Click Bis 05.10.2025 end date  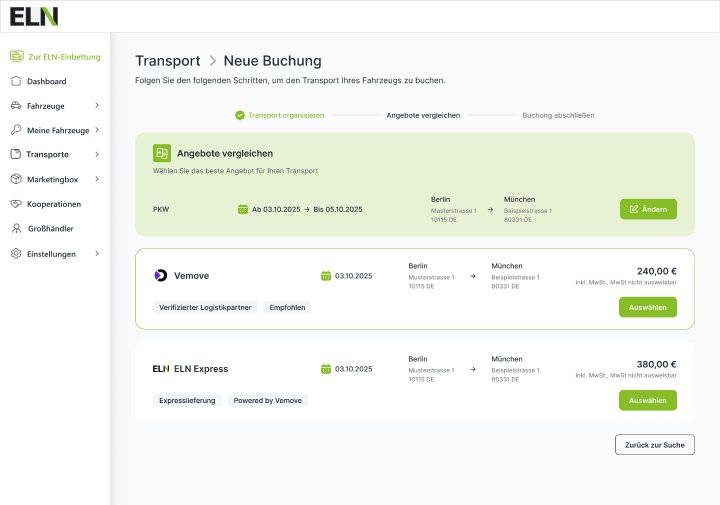click(338, 209)
